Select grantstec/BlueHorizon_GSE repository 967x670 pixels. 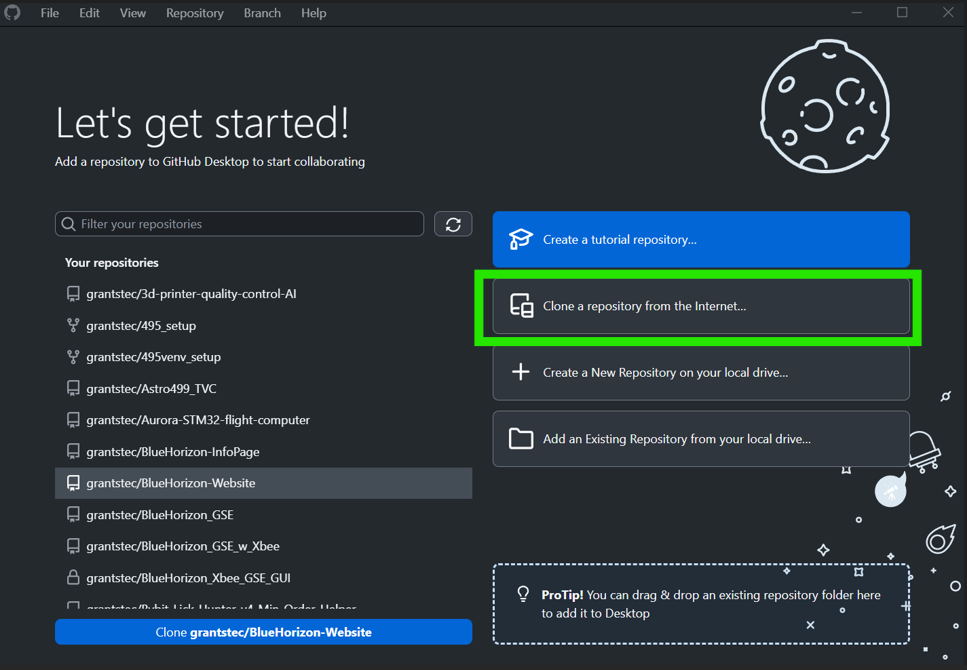[x=263, y=515]
